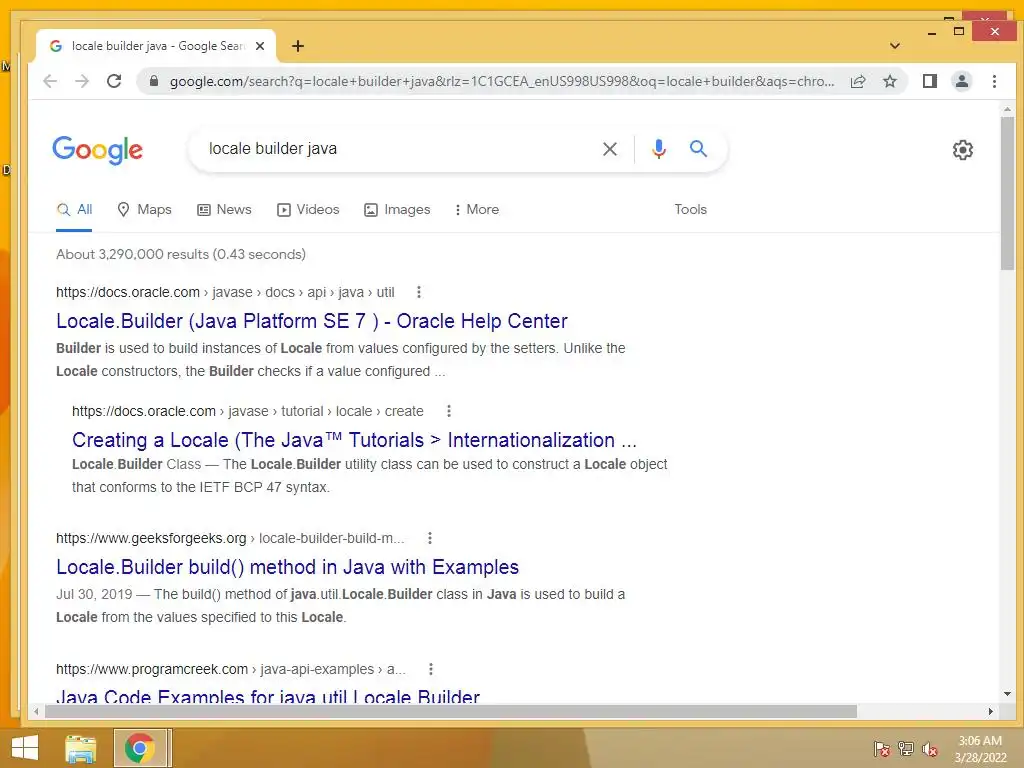
Task: Open options for docs.oracle.com api result
Action: (419, 292)
